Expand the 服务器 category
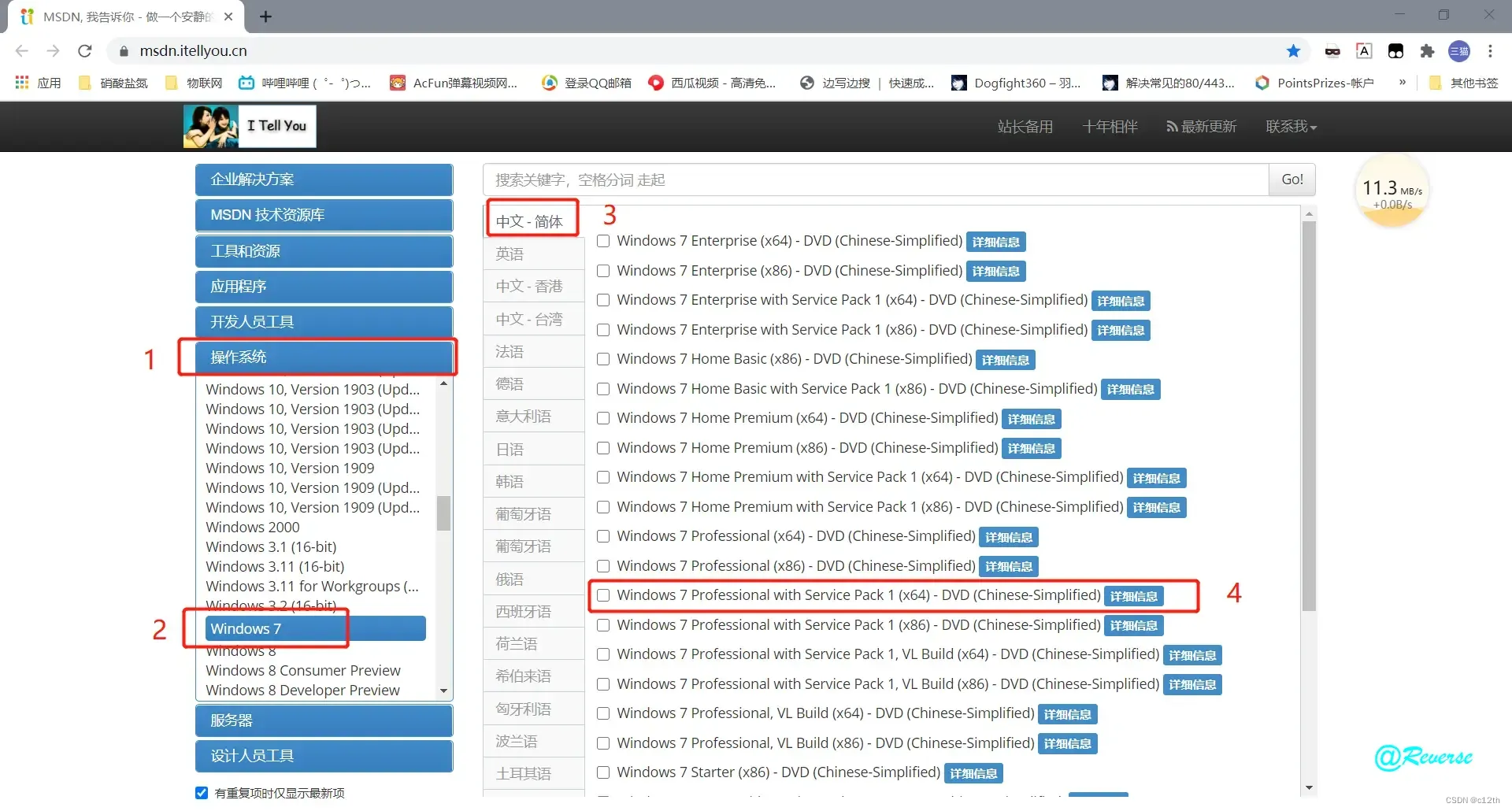Screen dimensions: 1512x811 coord(324,720)
